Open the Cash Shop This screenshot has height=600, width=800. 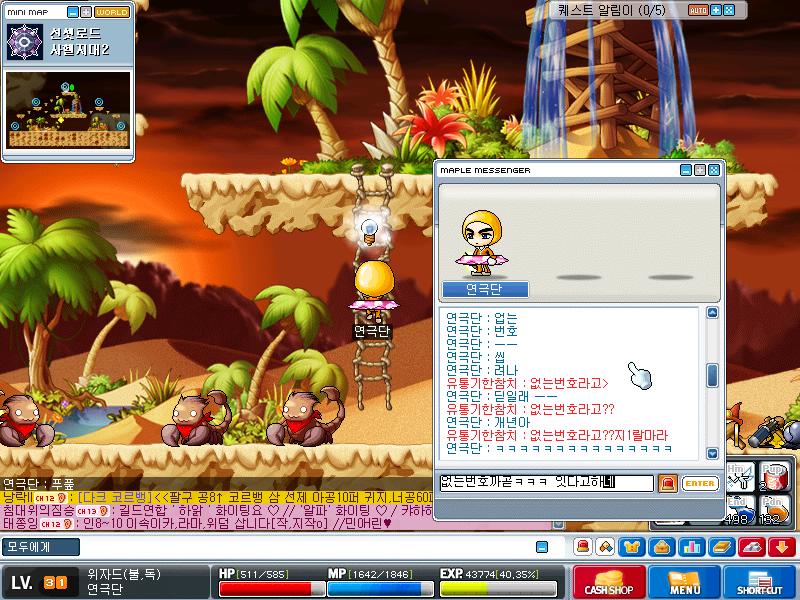pyautogui.click(x=609, y=582)
